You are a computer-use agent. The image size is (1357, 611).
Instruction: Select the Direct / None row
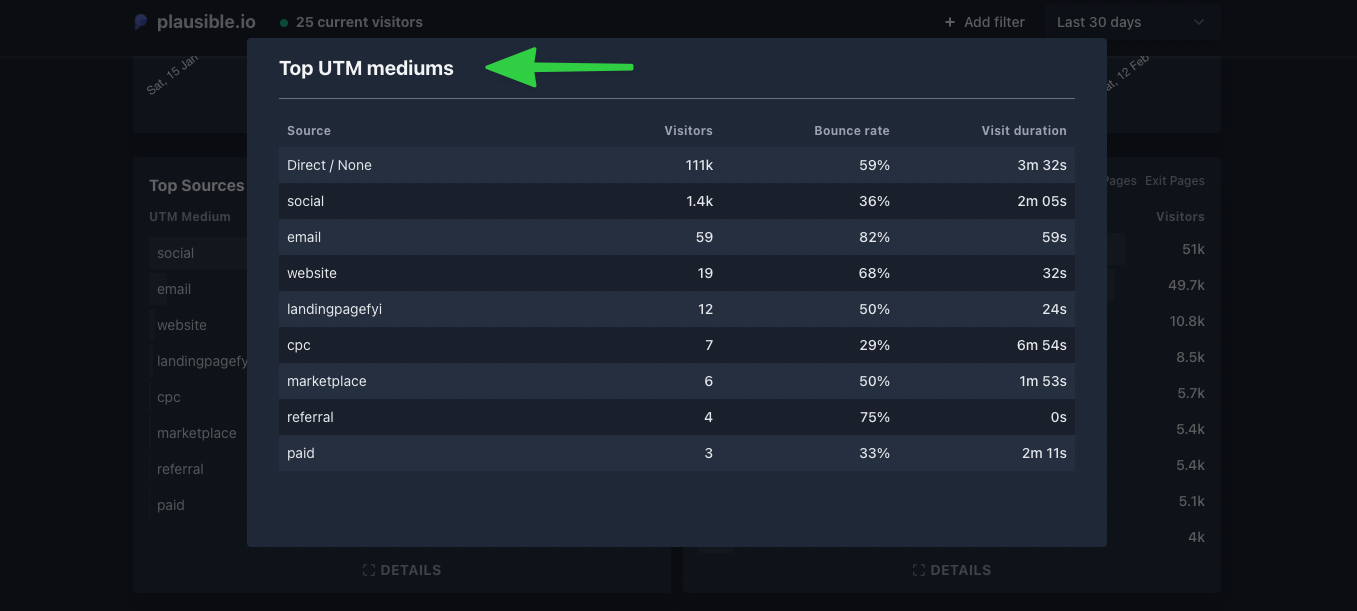[x=677, y=165]
